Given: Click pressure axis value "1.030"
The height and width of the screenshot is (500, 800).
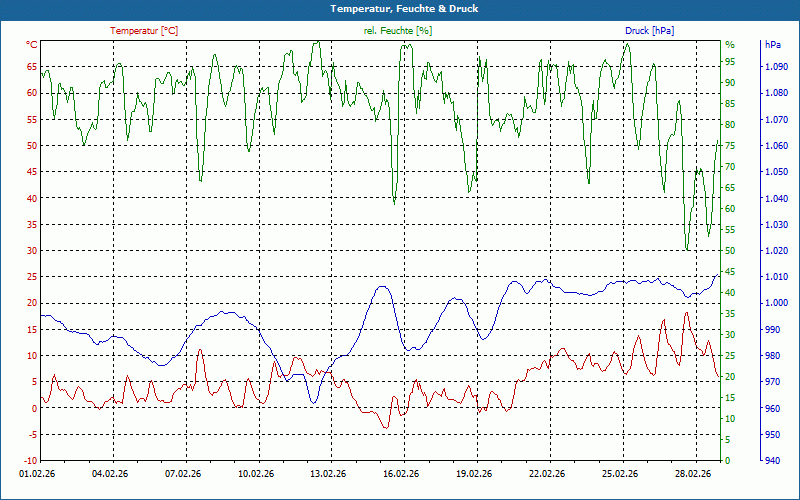Looking at the screenshot, I should [777, 224].
